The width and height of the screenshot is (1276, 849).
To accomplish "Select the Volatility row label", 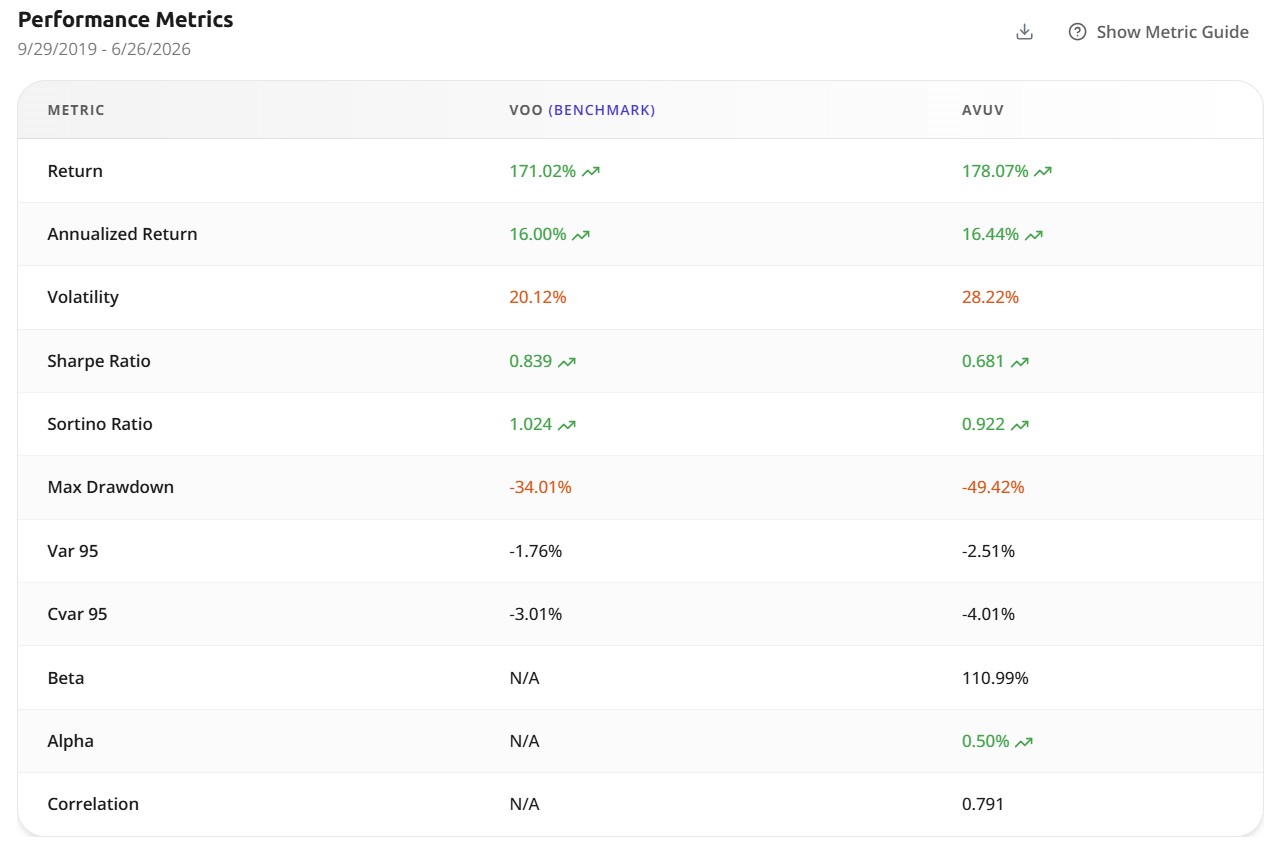I will pyautogui.click(x=83, y=297).
